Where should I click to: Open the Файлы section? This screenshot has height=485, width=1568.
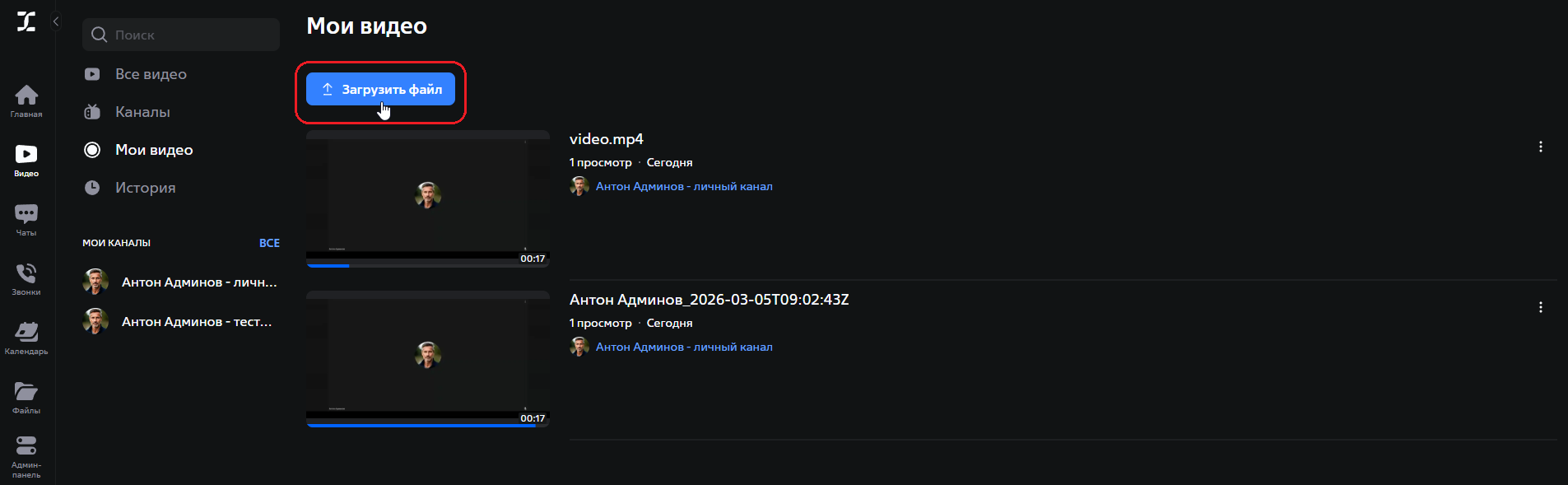[x=26, y=394]
